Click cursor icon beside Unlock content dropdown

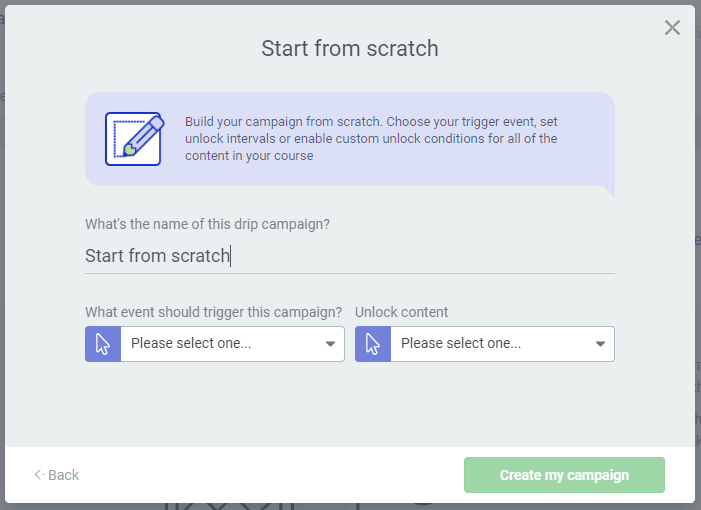373,344
